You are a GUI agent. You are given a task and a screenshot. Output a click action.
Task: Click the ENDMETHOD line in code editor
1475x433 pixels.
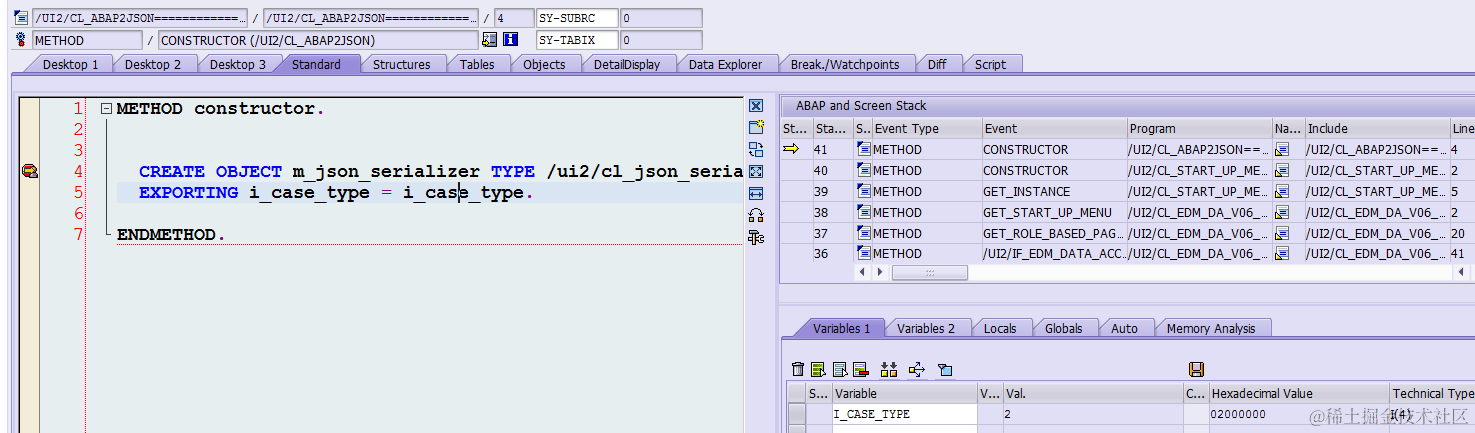(x=171, y=235)
